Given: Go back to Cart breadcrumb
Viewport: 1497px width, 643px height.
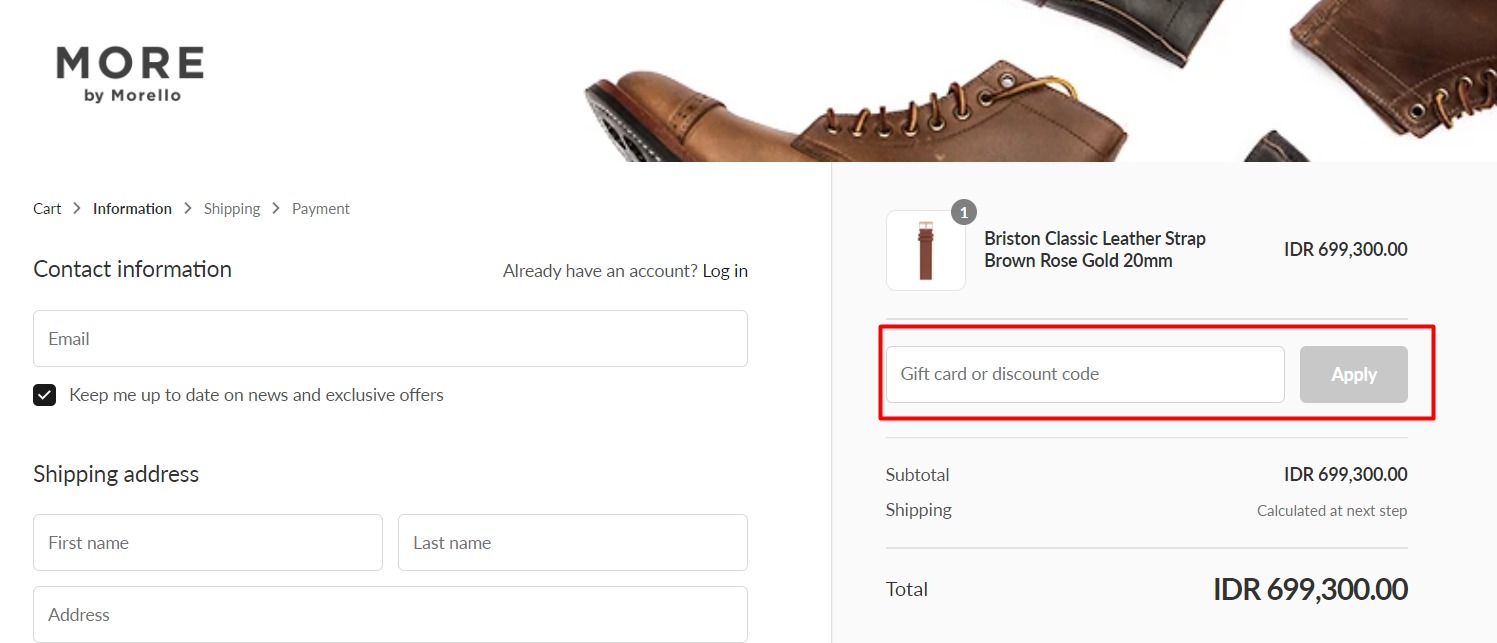Looking at the screenshot, I should coord(47,209).
